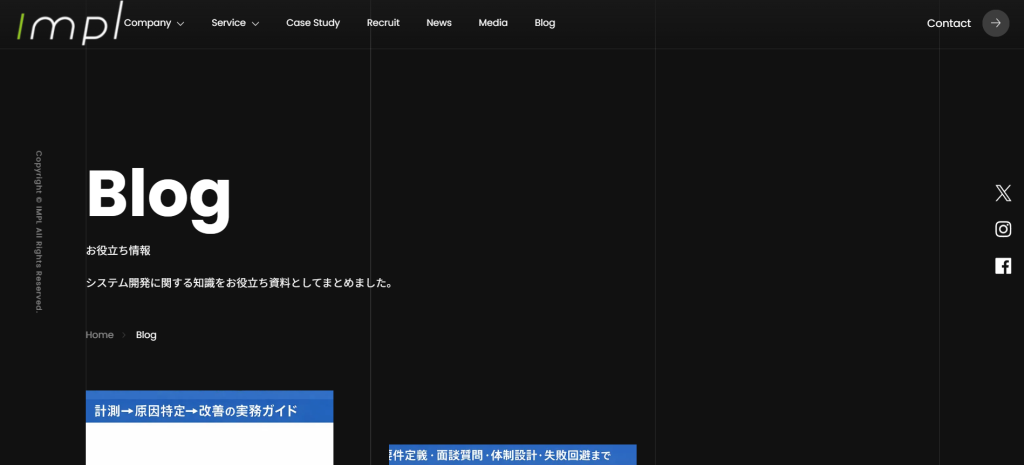Viewport: 1024px width, 465px height.
Task: Open the Instagram social icon
Action: click(1003, 229)
